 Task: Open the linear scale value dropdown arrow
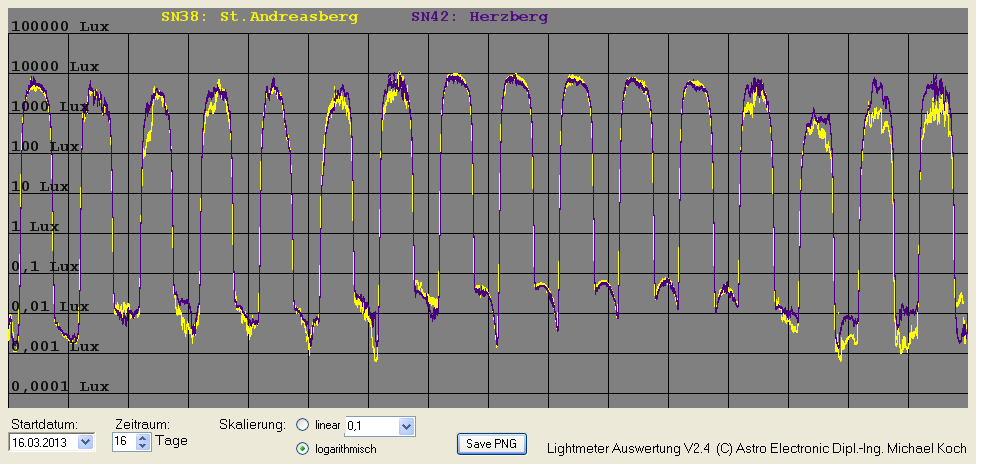tap(406, 427)
